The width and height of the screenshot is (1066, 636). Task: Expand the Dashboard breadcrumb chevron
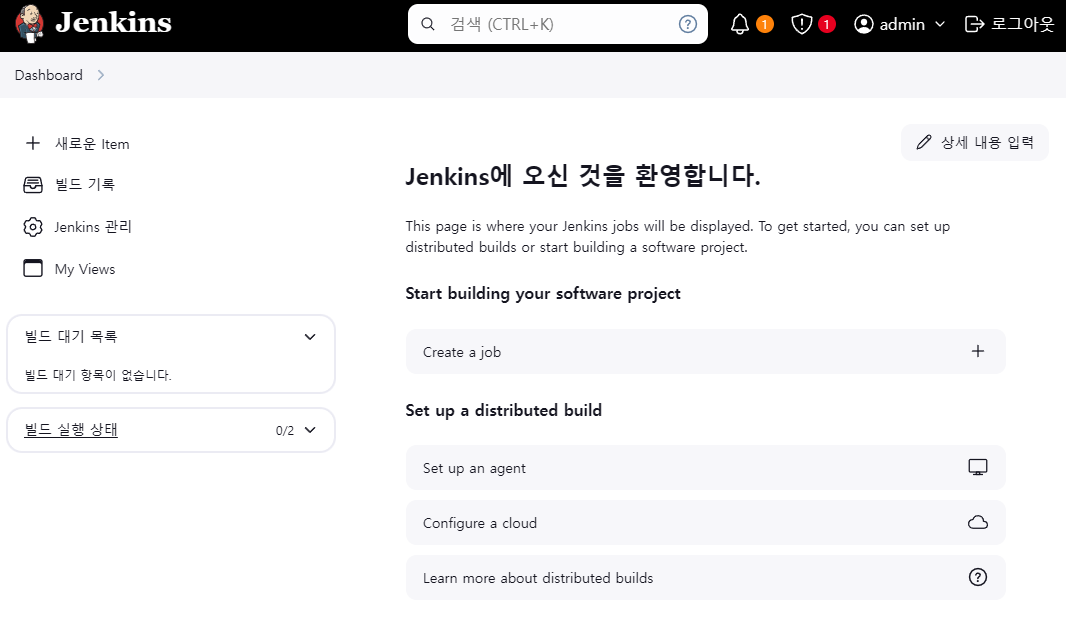[101, 75]
